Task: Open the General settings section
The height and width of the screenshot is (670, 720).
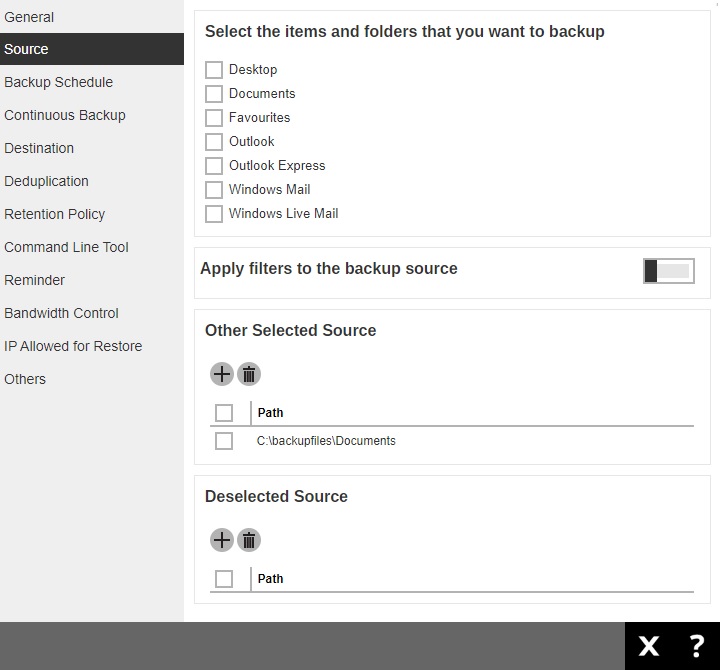Action: point(92,17)
